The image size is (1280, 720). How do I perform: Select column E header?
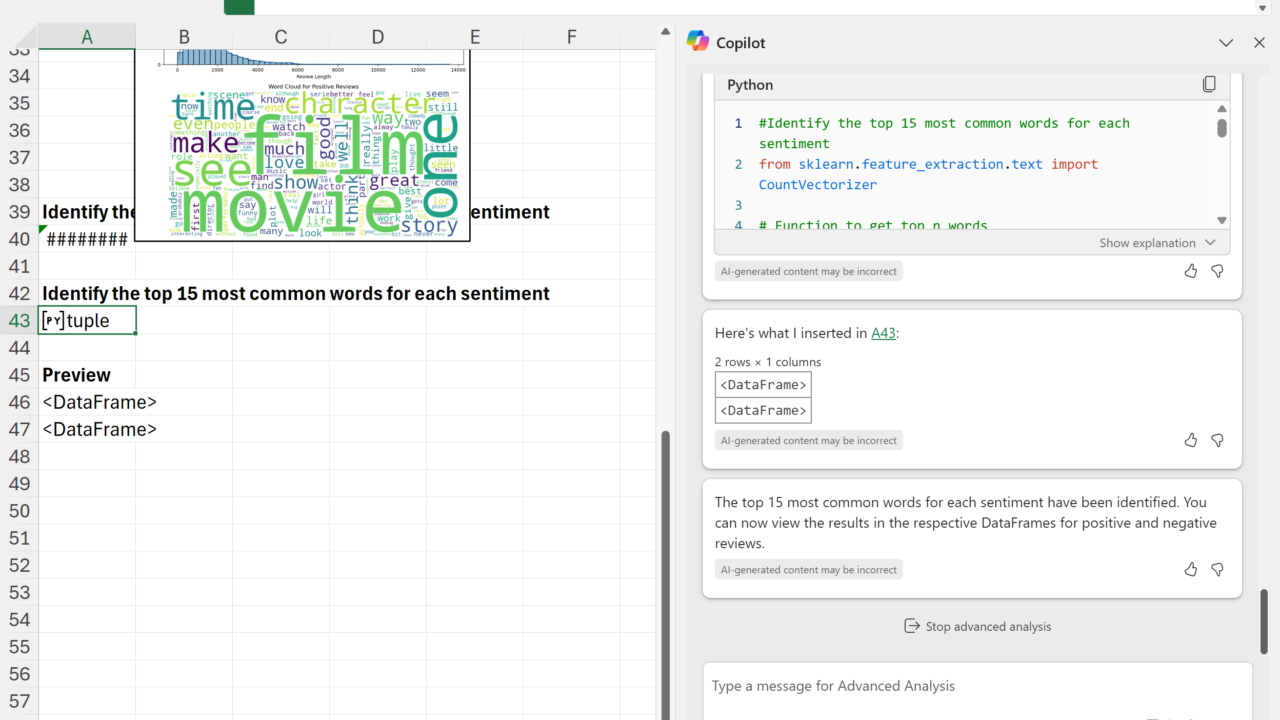pos(474,37)
